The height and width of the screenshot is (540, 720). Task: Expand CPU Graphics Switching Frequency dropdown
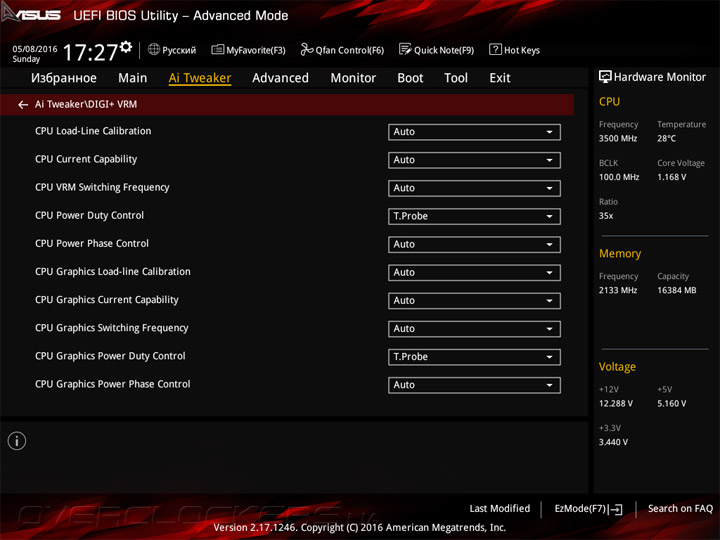tap(474, 329)
